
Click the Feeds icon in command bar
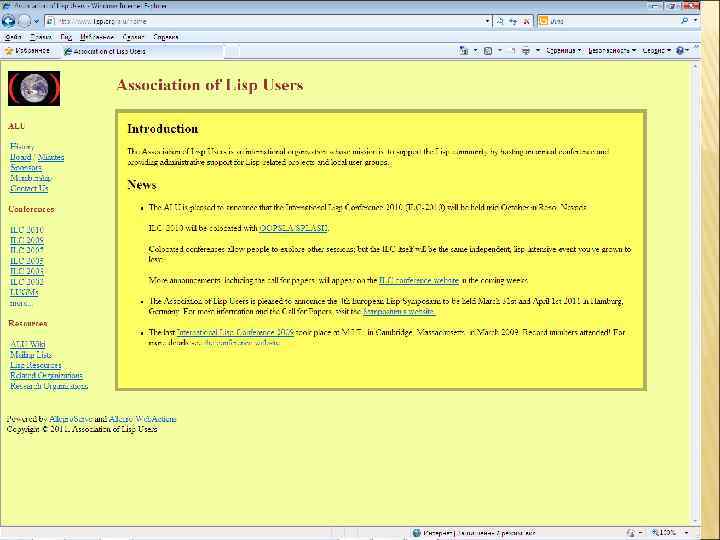(488, 51)
